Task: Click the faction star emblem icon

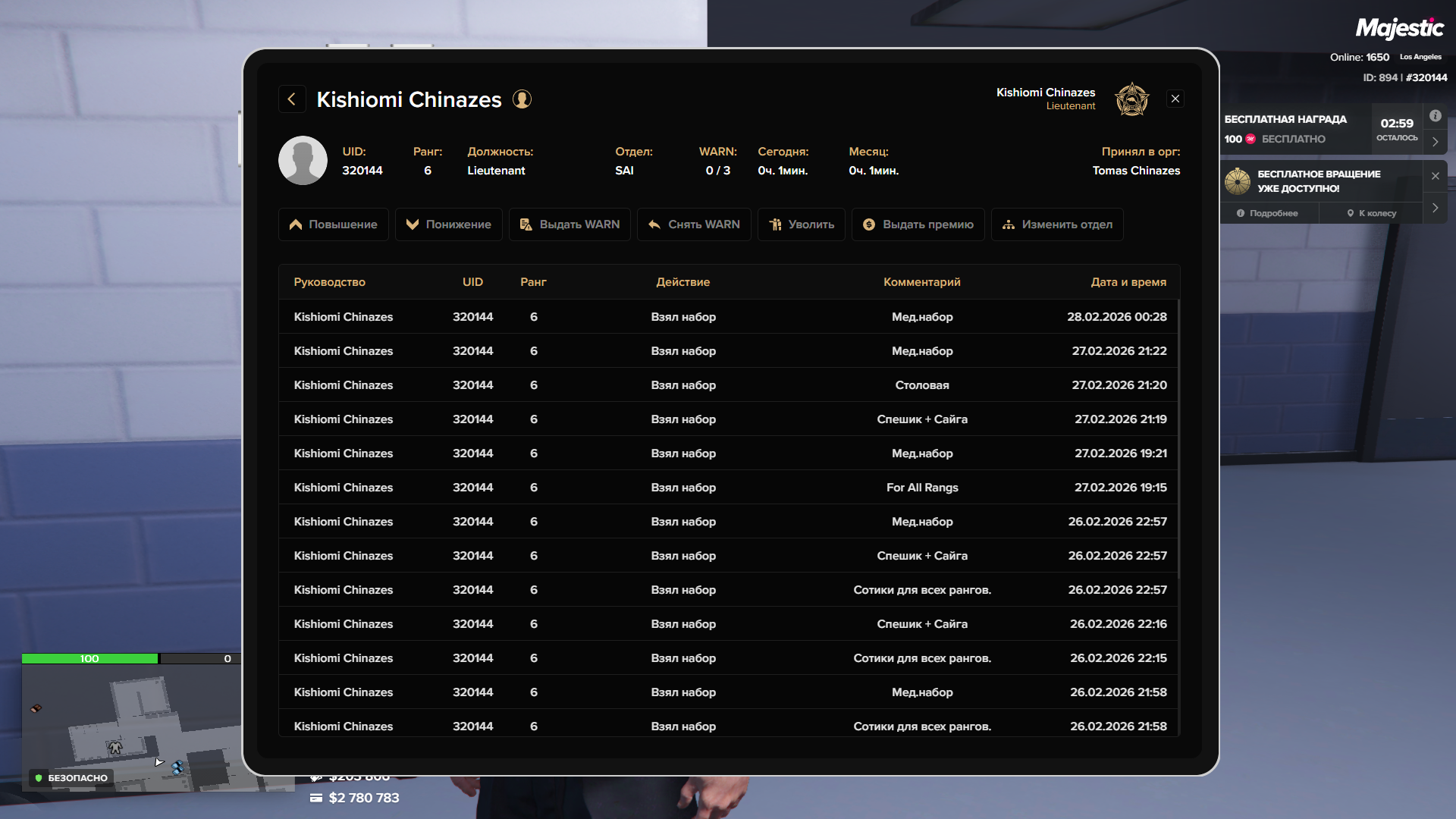Action: click(1131, 99)
